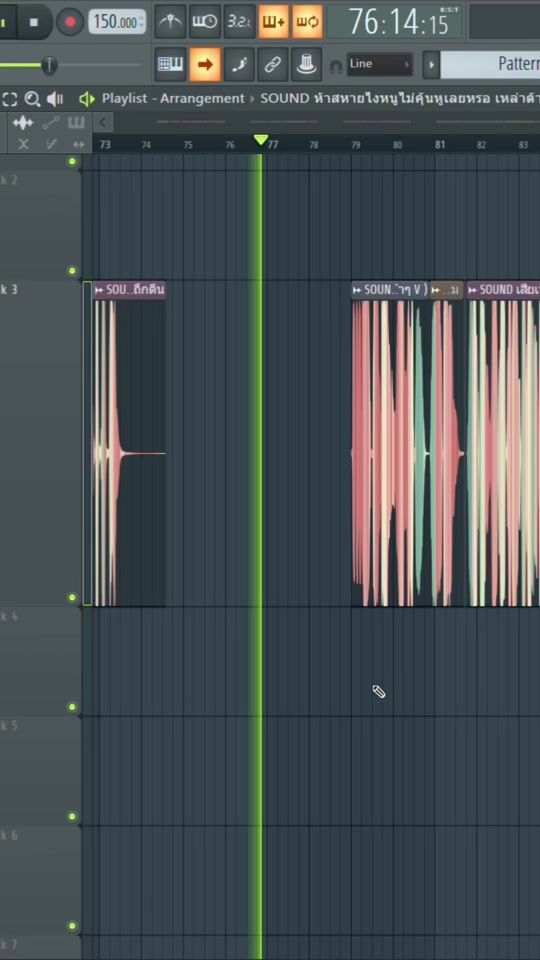Select the zoom magnifier tool in playlist
This screenshot has width=540, height=960.
pyautogui.click(x=32, y=99)
